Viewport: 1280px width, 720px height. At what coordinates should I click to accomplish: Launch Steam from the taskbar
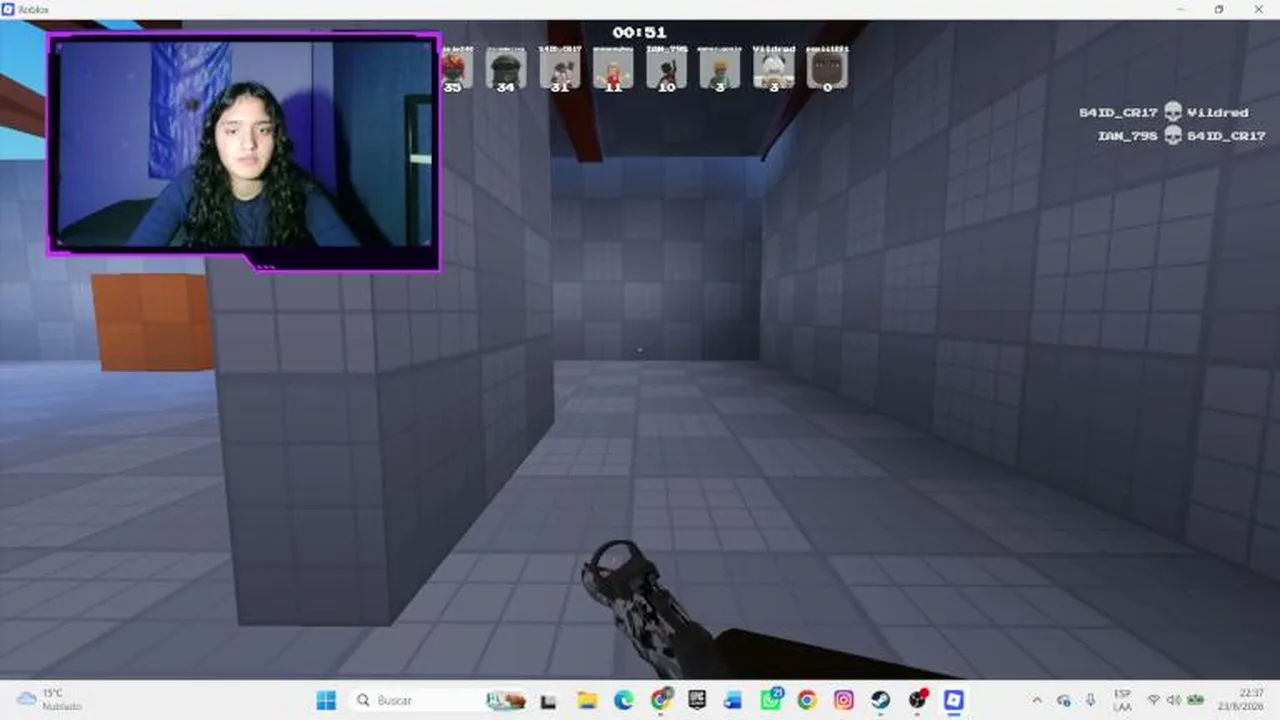[x=880, y=700]
